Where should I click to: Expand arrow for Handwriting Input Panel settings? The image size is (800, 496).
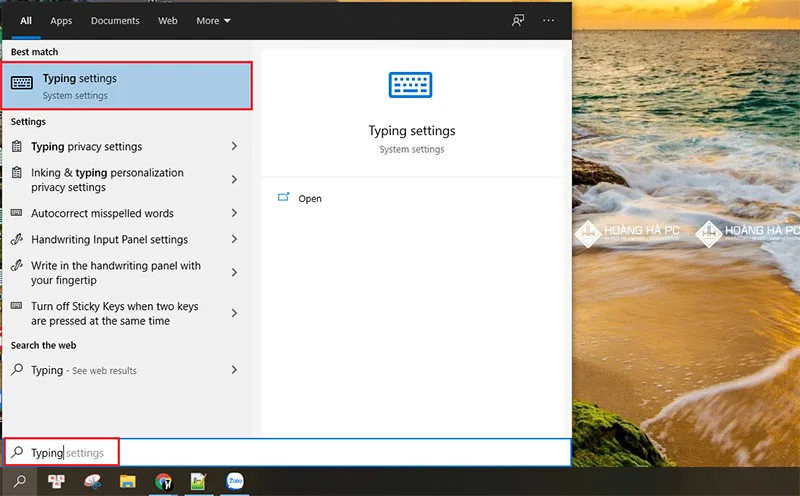[234, 239]
